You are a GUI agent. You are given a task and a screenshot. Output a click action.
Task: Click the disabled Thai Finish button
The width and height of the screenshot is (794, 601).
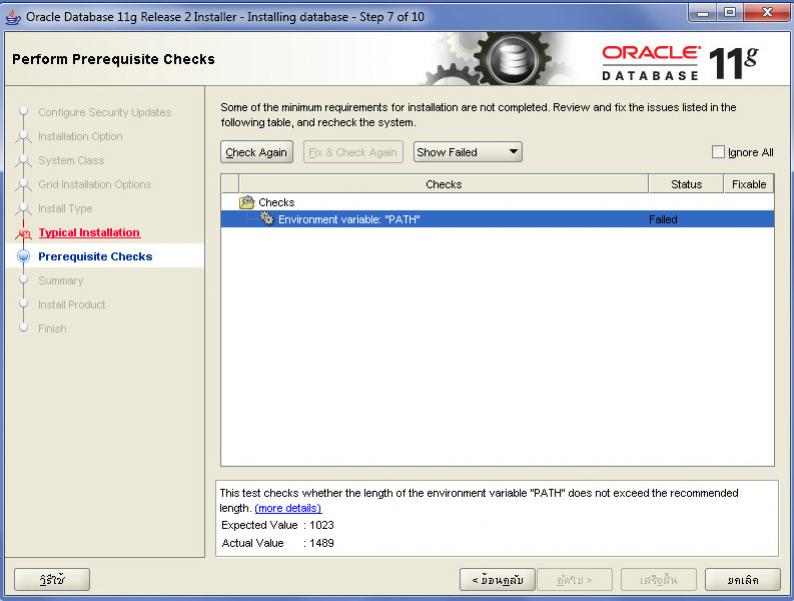point(659,579)
